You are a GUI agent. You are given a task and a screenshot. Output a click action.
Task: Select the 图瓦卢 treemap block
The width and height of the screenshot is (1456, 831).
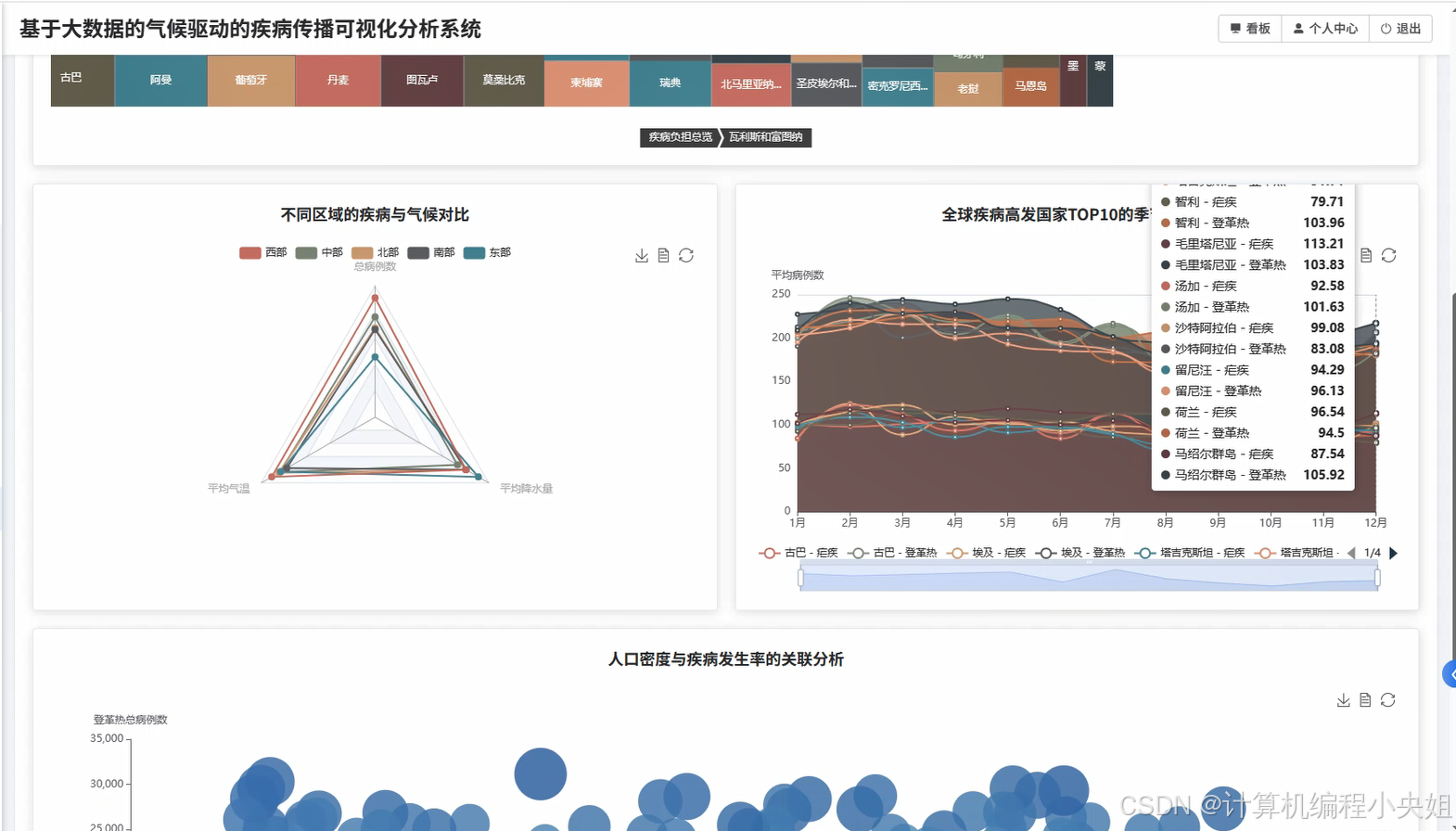[x=422, y=80]
